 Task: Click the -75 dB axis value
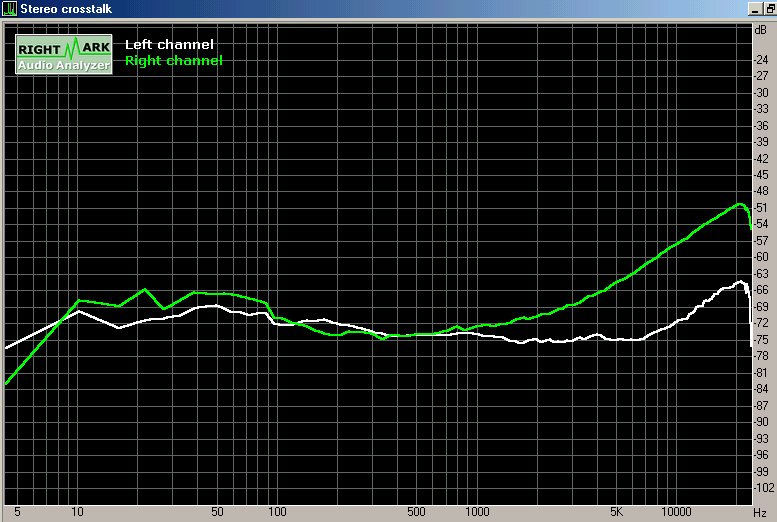click(x=761, y=340)
